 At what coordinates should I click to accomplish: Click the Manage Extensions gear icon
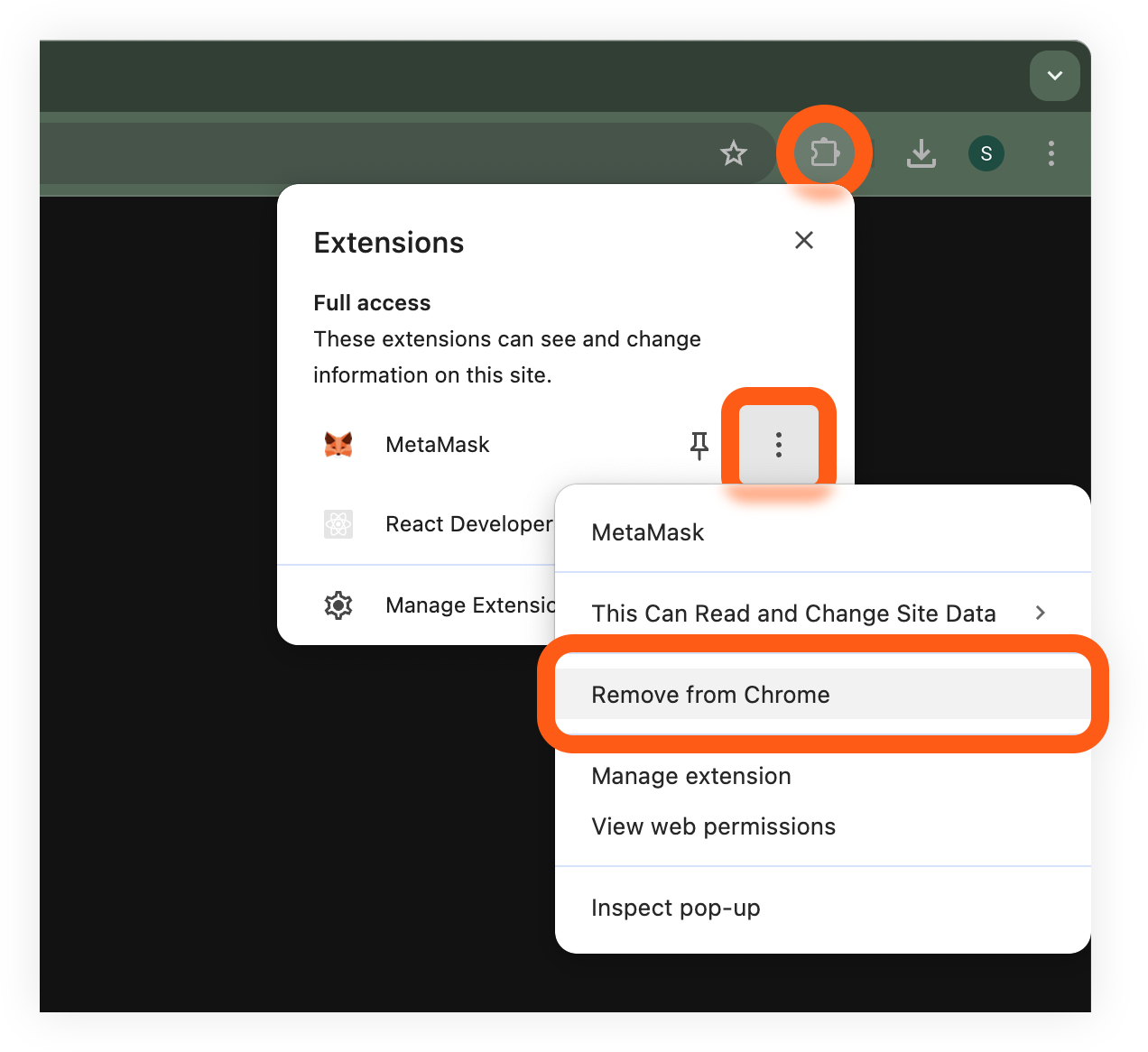(338, 604)
